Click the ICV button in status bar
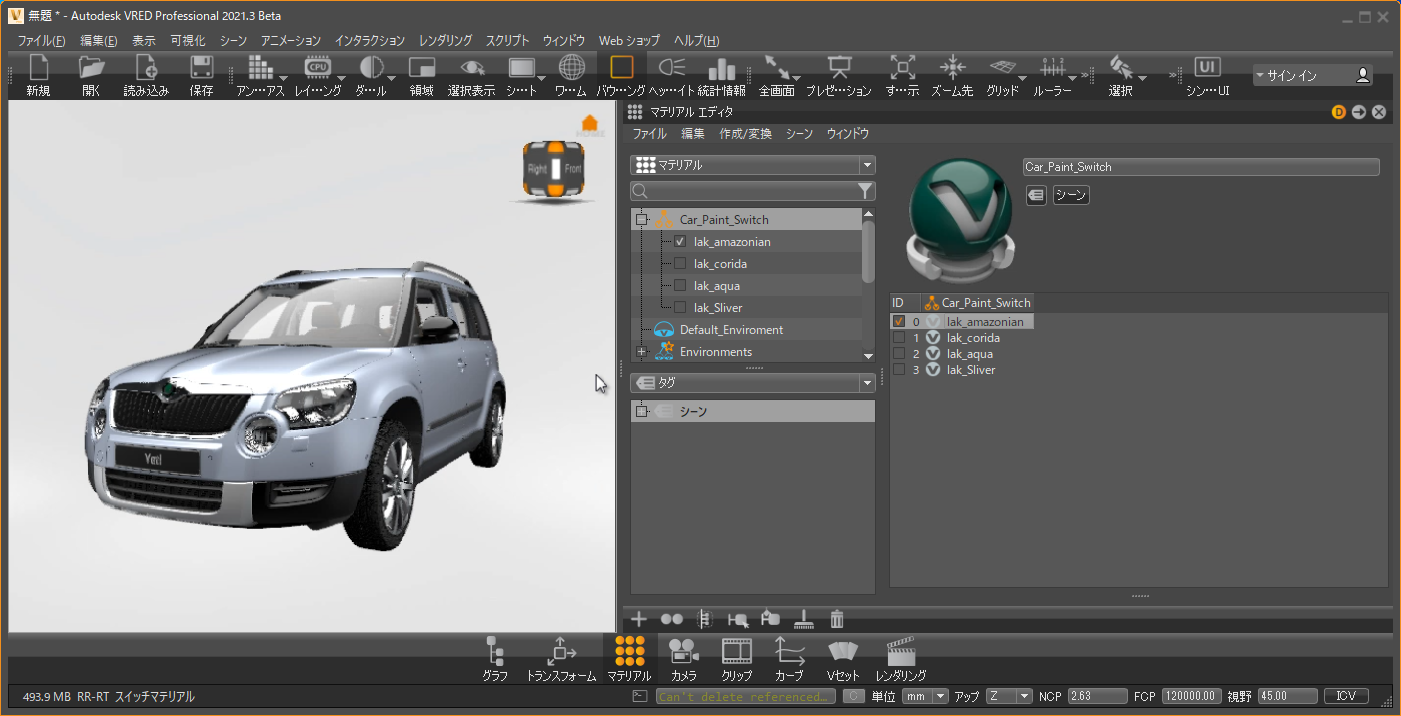Viewport: 1401px width, 716px height. point(1346,696)
